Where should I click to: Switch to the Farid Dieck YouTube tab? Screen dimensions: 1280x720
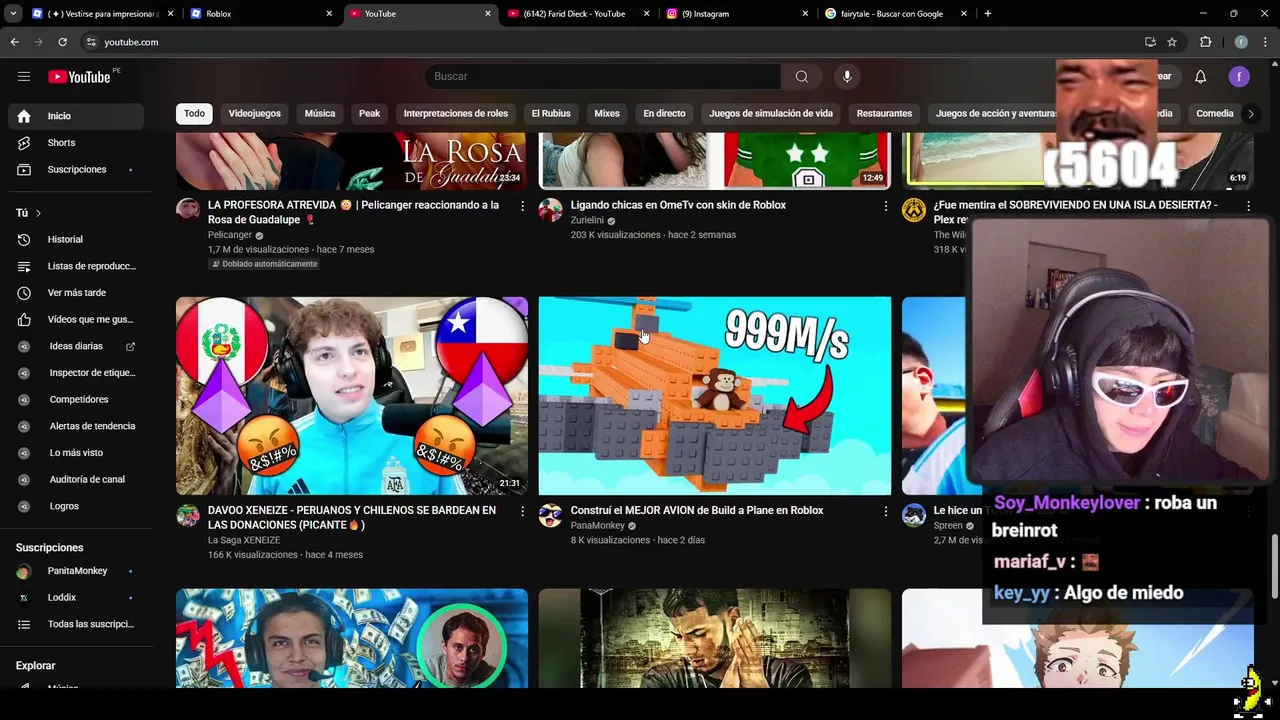[578, 14]
